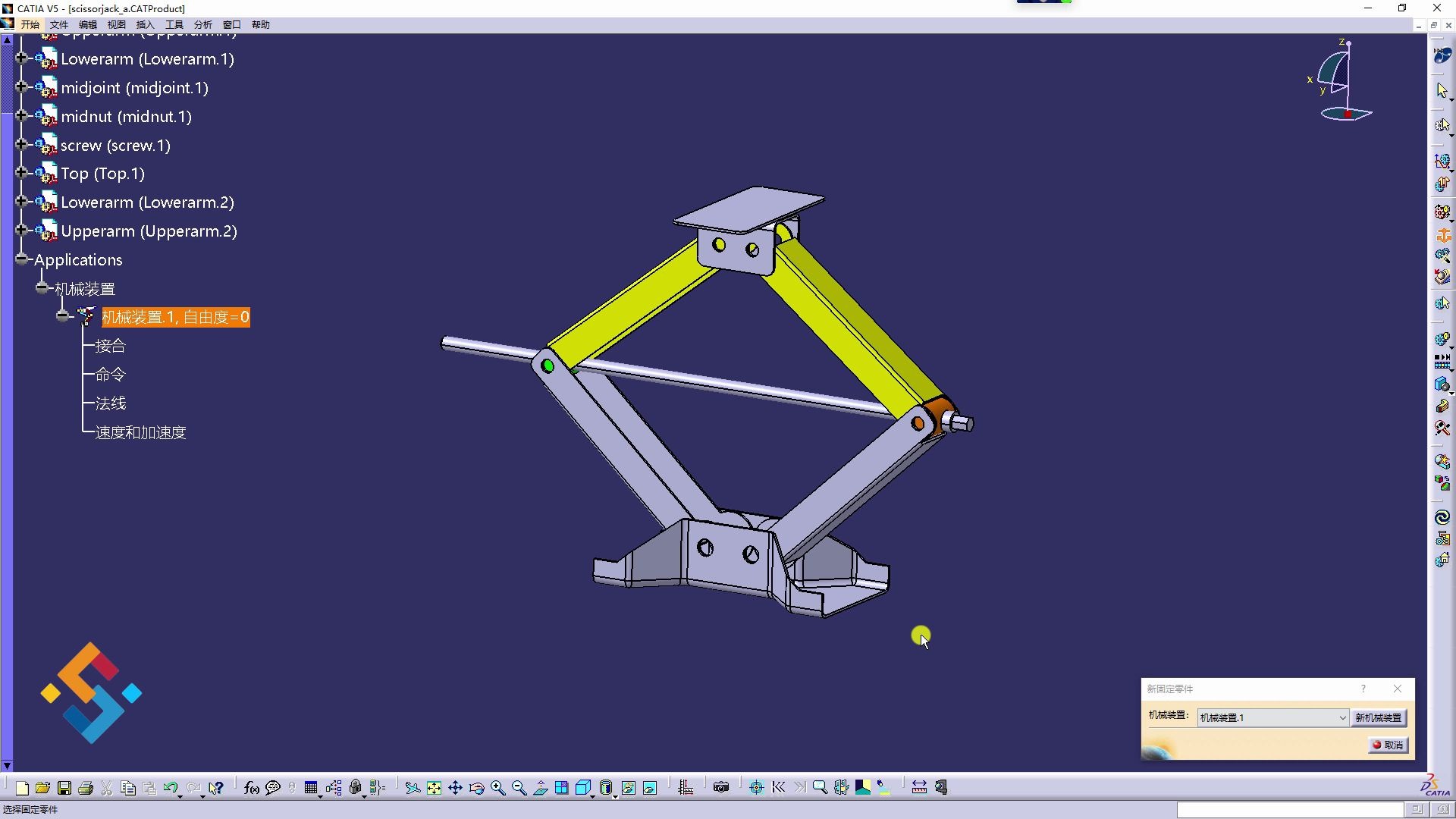The height and width of the screenshot is (819, 1456).
Task: Select the multi-view display icon
Action: 561,787
